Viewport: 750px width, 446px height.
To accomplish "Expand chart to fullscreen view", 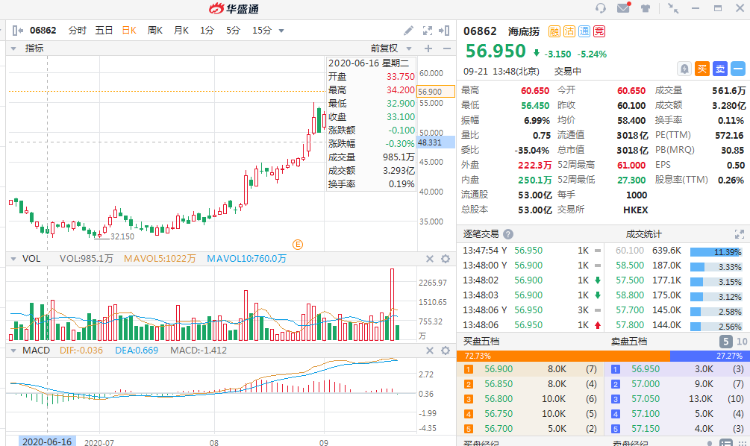I will [x=428, y=30].
